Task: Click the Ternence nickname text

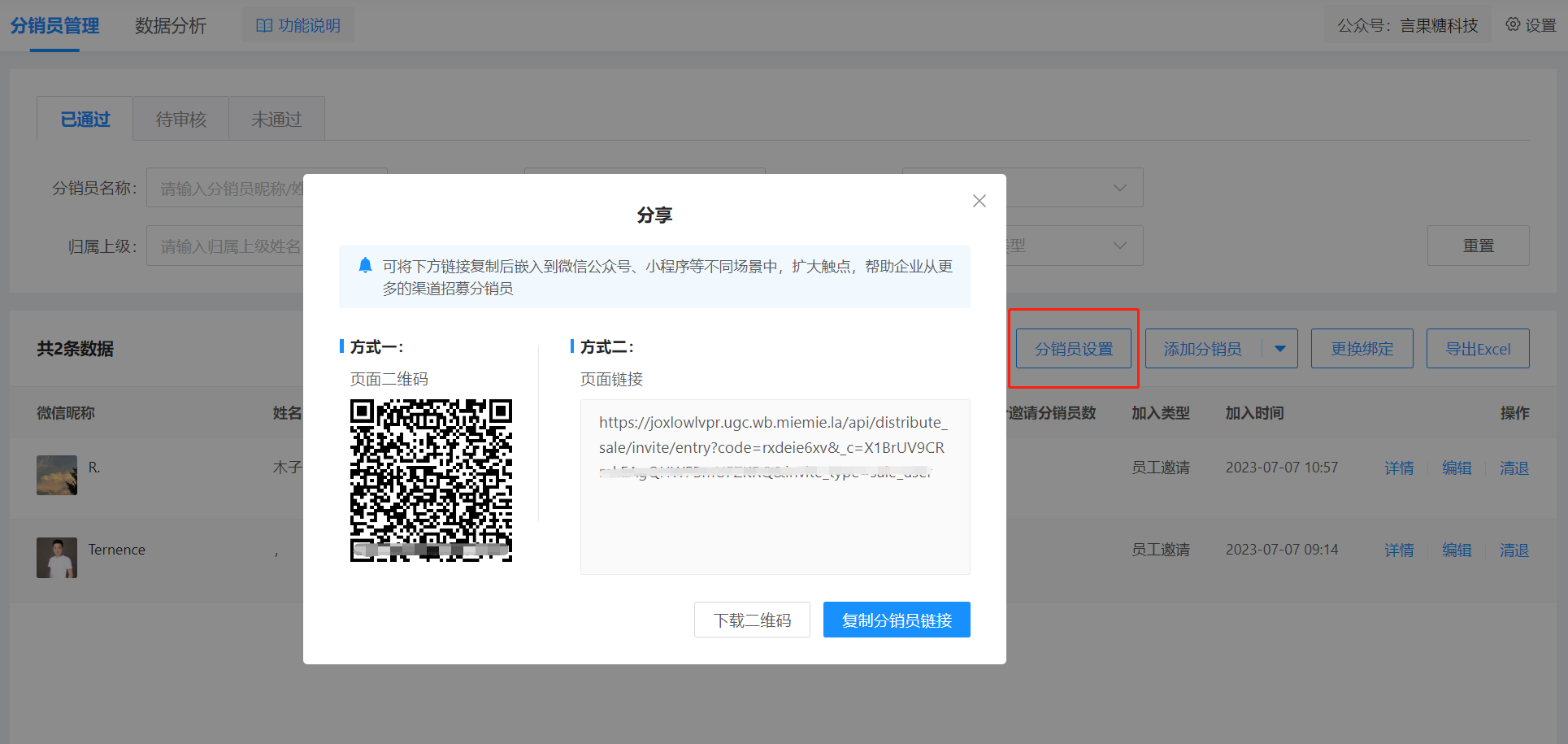Action: (117, 550)
